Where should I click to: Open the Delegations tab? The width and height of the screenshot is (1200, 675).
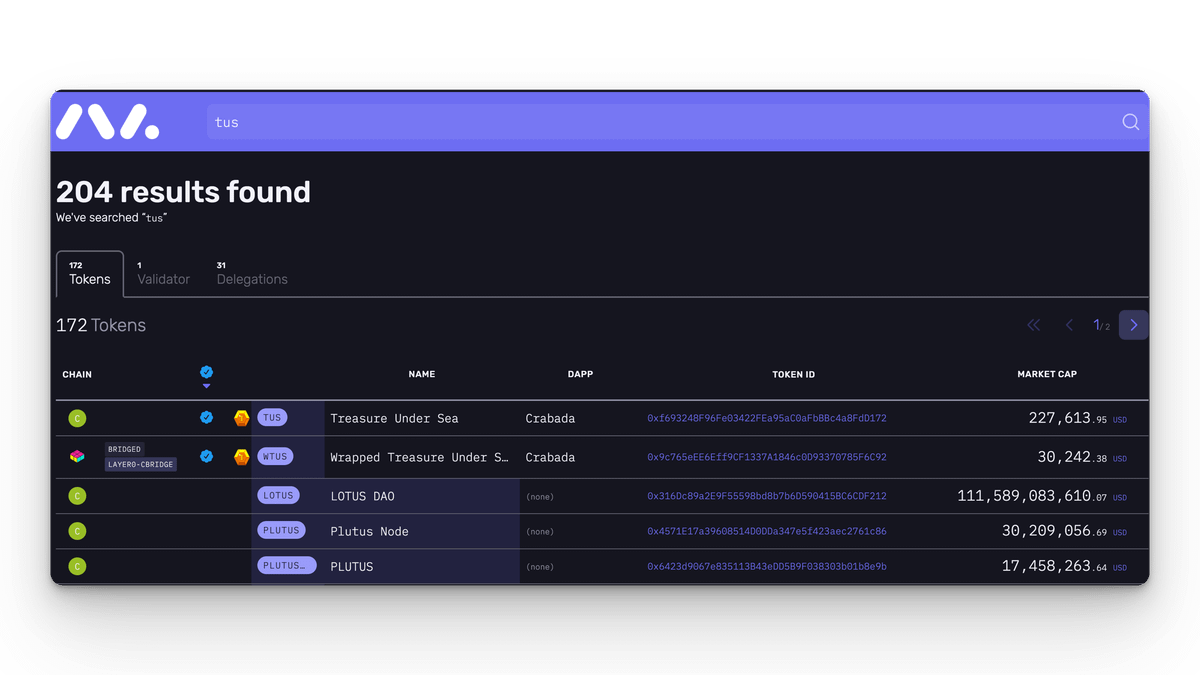click(x=252, y=274)
